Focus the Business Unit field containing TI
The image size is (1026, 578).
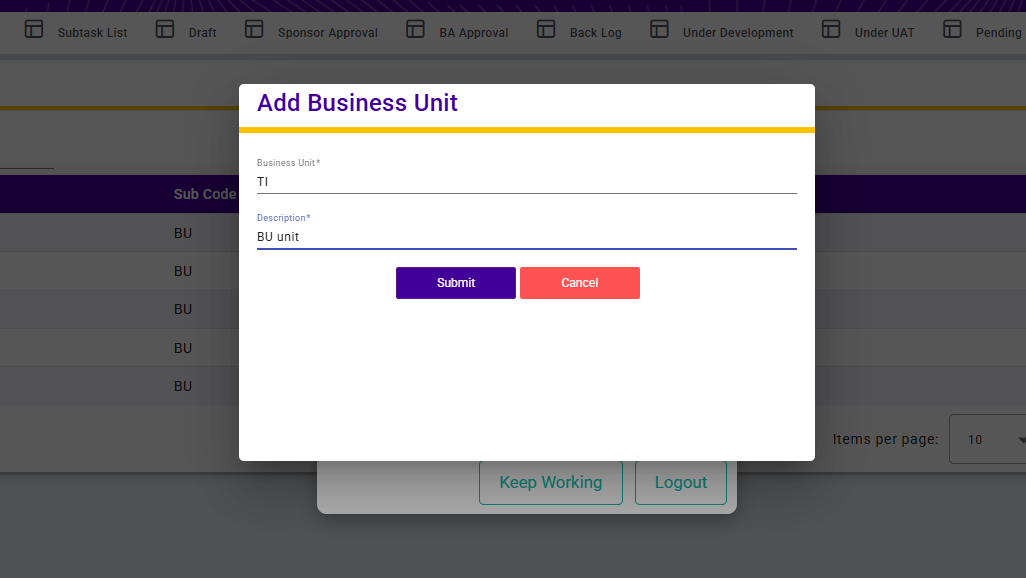(x=526, y=182)
